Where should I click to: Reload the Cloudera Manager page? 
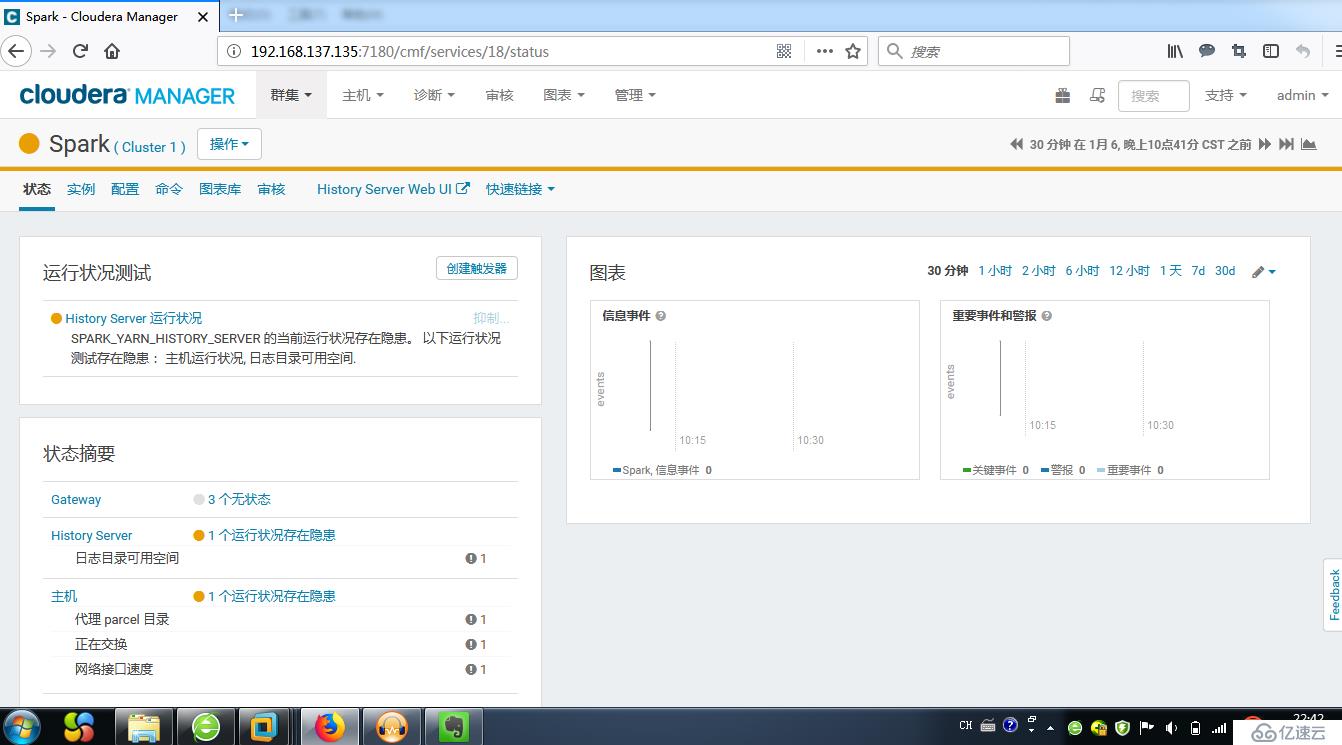click(x=81, y=51)
